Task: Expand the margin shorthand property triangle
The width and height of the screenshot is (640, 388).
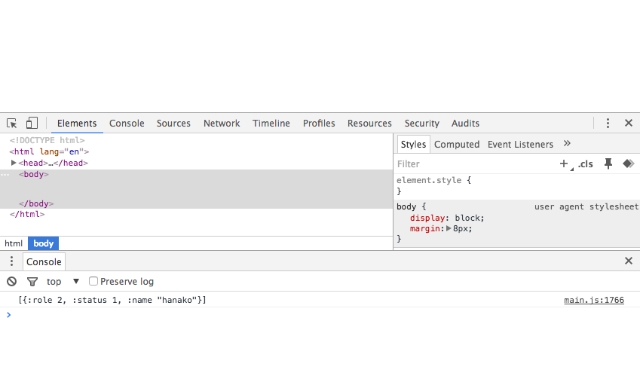Action: 449,228
